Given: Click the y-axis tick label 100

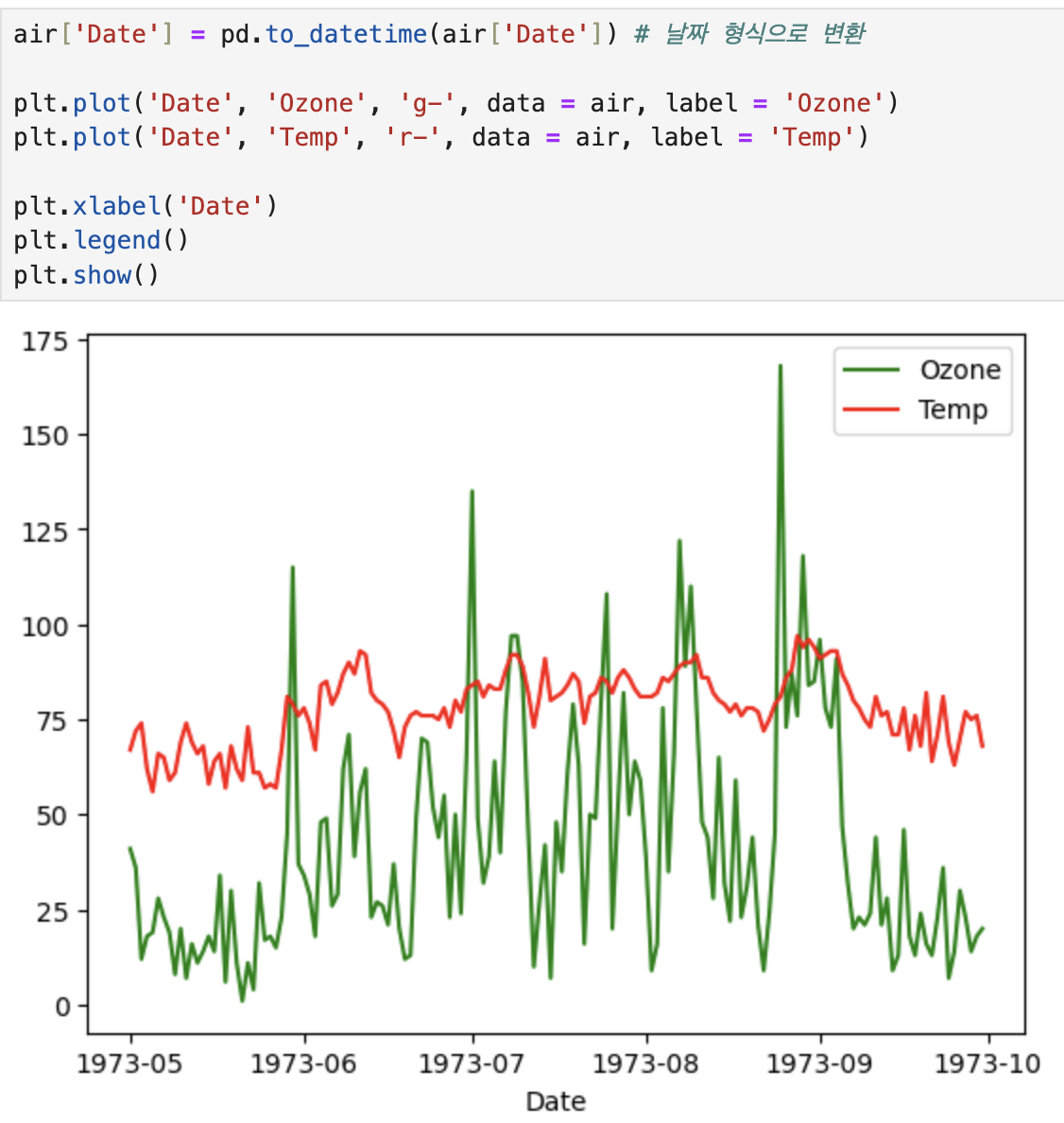Looking at the screenshot, I should pyautogui.click(x=45, y=627).
